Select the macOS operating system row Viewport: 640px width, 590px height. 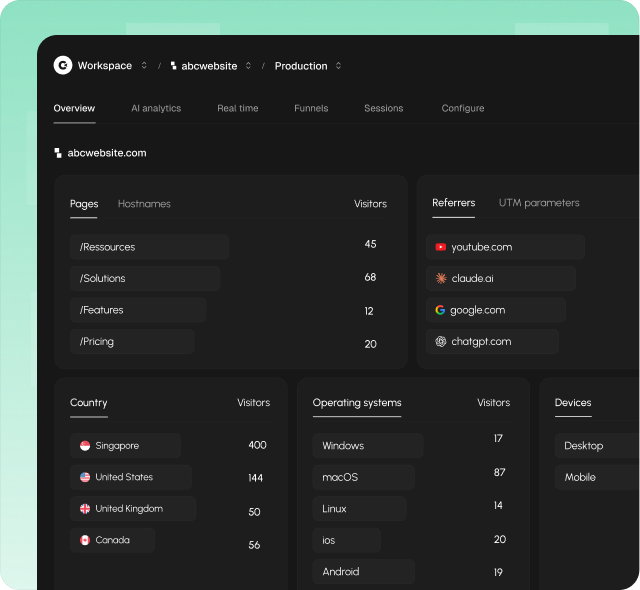tap(364, 477)
